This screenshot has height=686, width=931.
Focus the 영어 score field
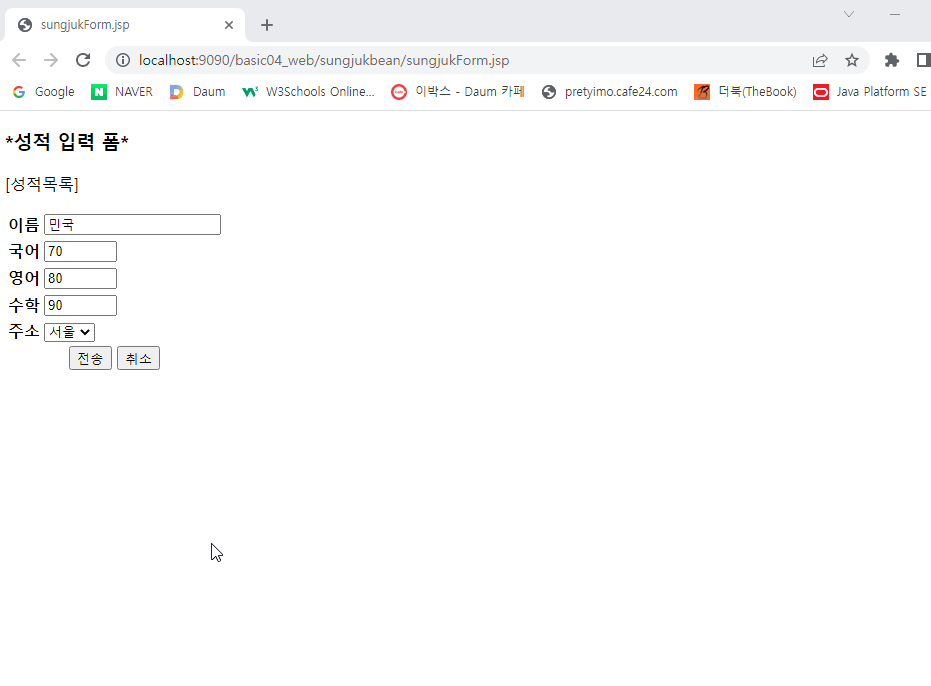point(80,278)
